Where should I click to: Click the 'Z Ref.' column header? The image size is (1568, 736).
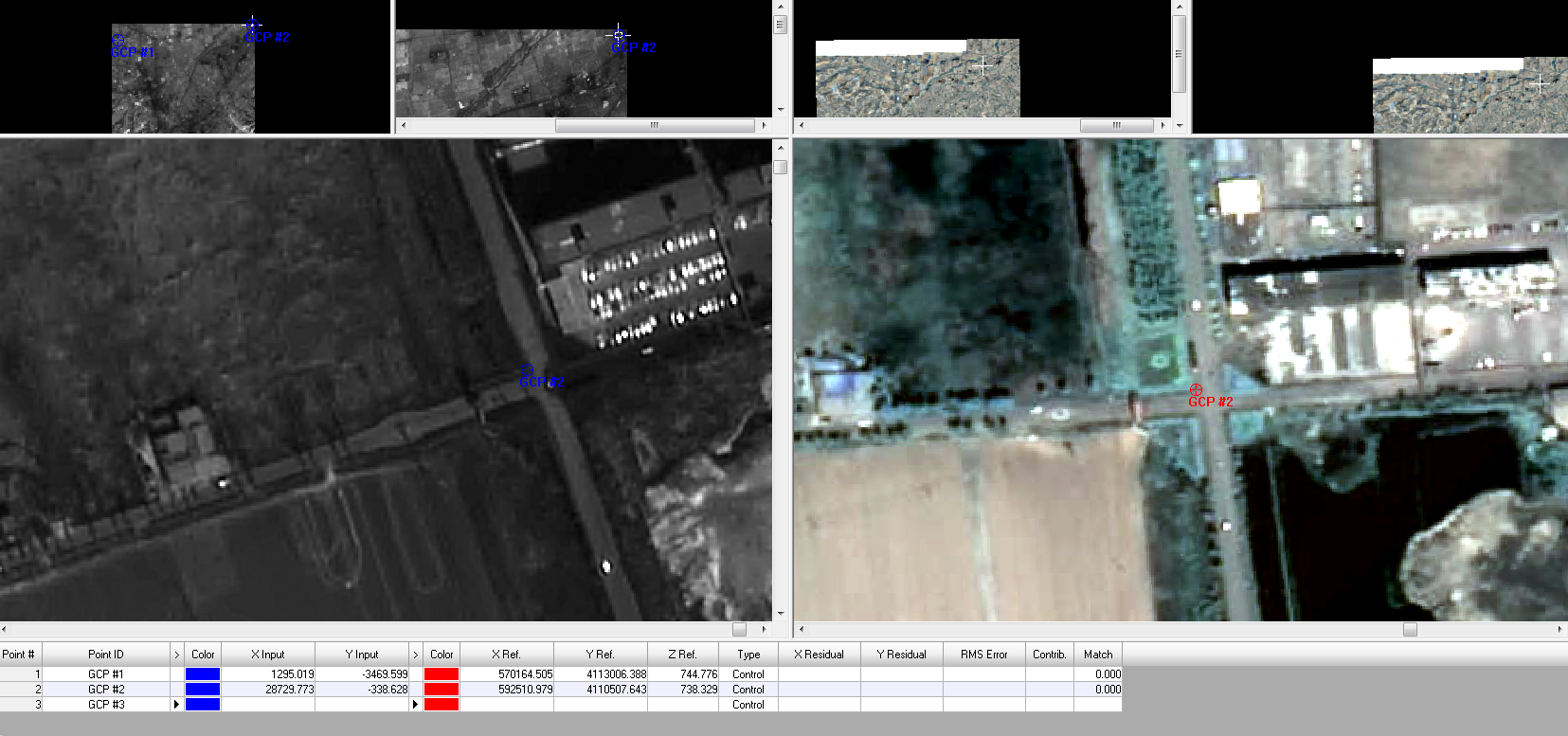coord(683,655)
